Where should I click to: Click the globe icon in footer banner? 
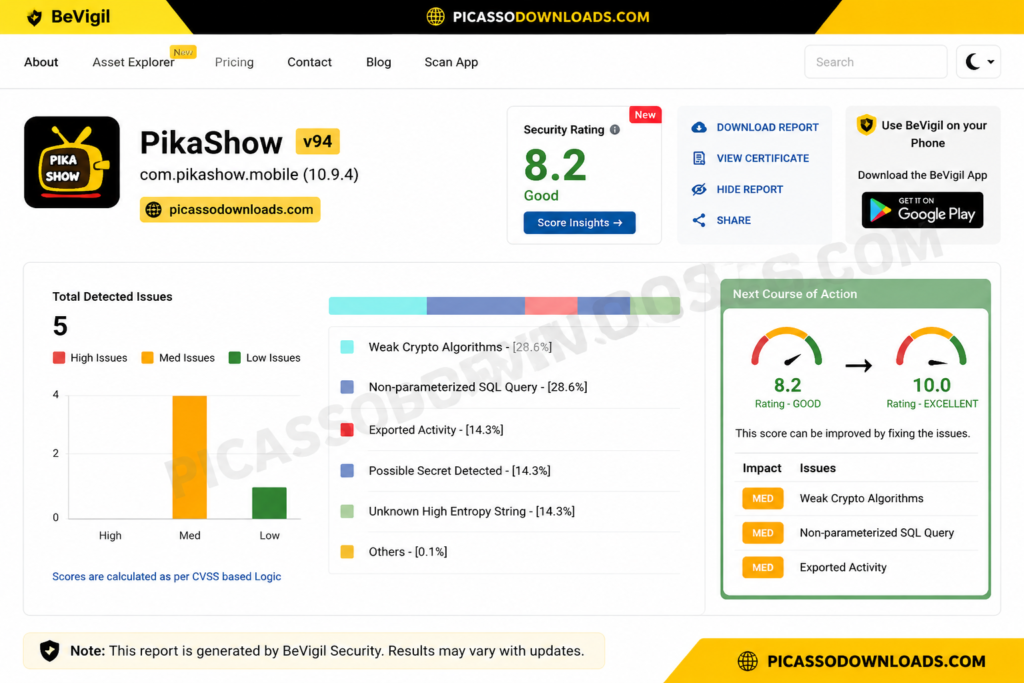pyautogui.click(x=748, y=661)
